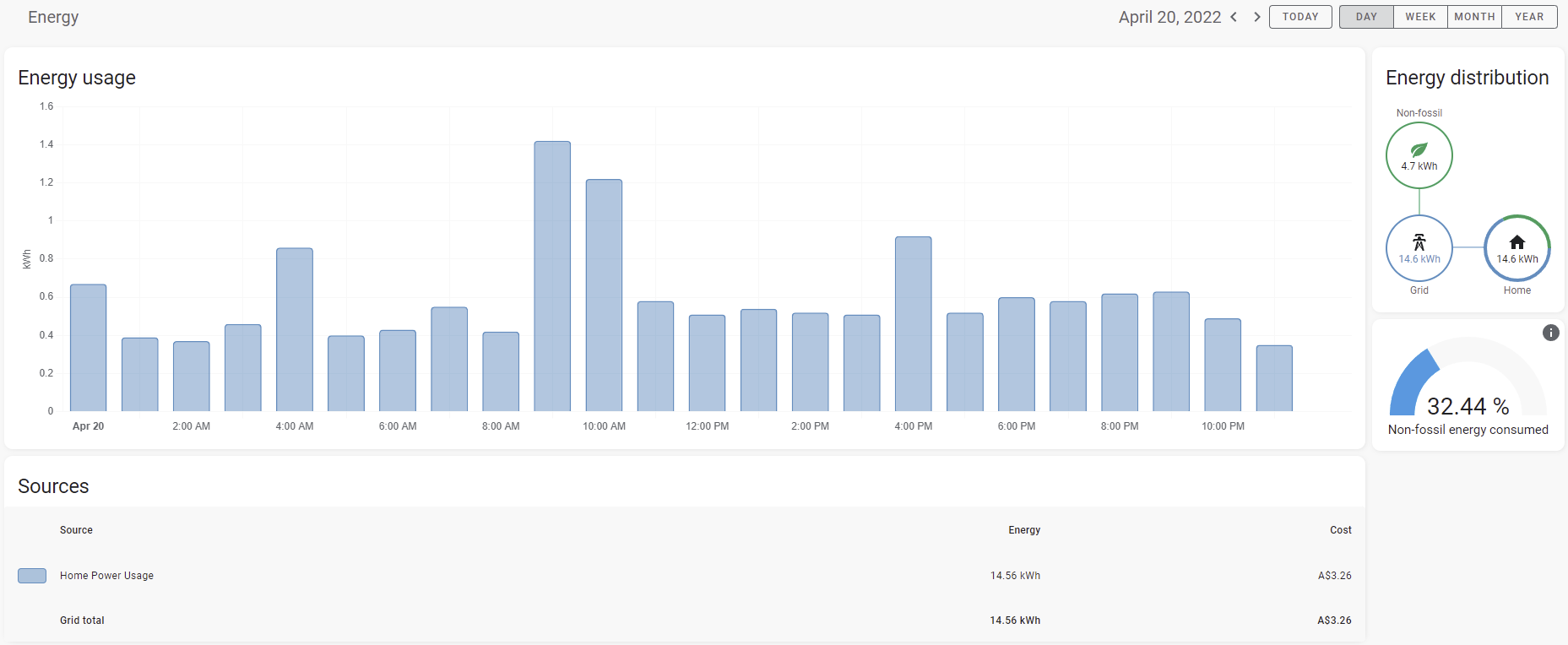The image size is (1568, 645).
Task: Click the Energy page title
Action: pos(53,17)
